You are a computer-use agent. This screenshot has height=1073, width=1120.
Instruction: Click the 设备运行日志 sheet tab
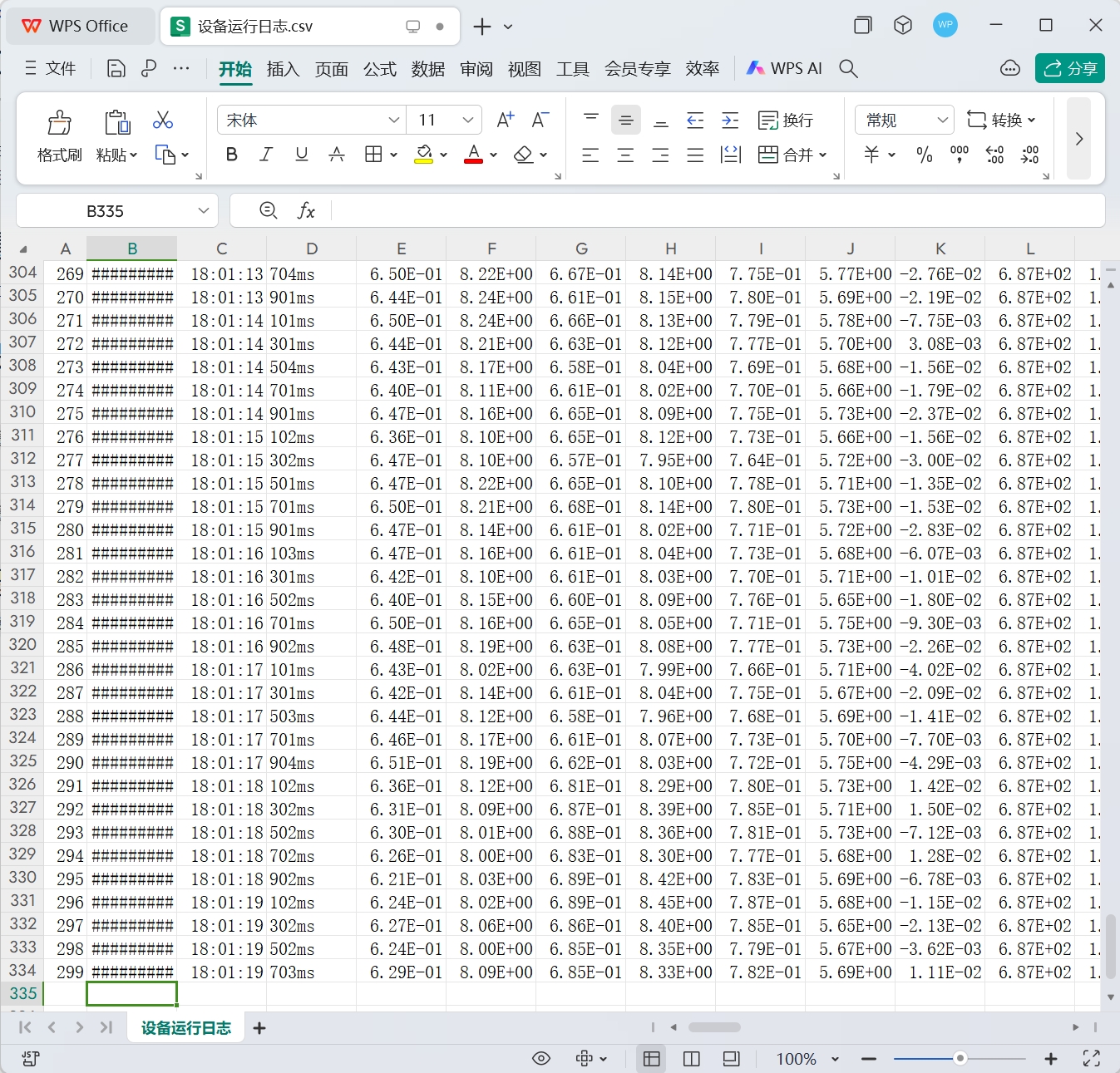(185, 1027)
